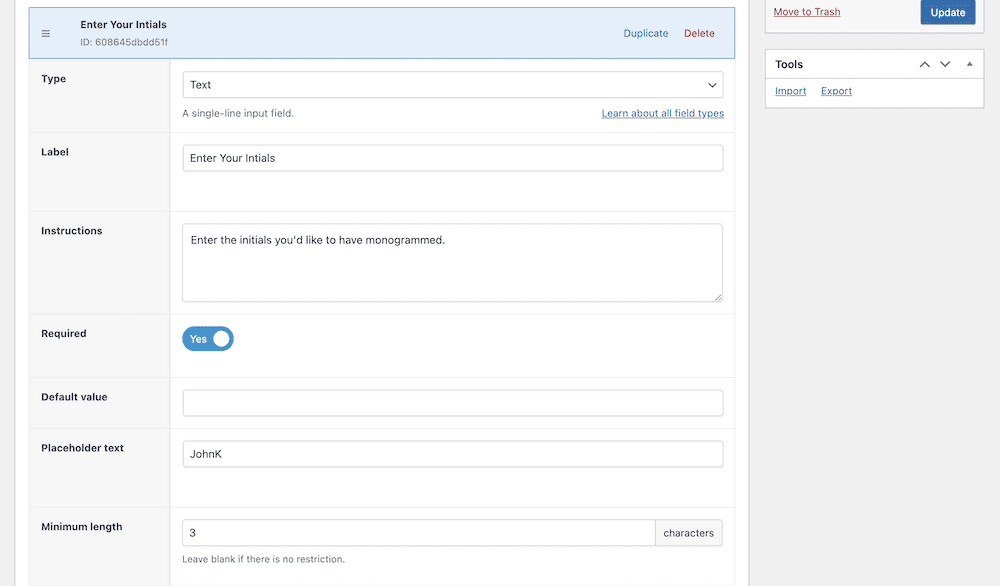
Task: Click the Export link in Tools
Action: (x=836, y=91)
